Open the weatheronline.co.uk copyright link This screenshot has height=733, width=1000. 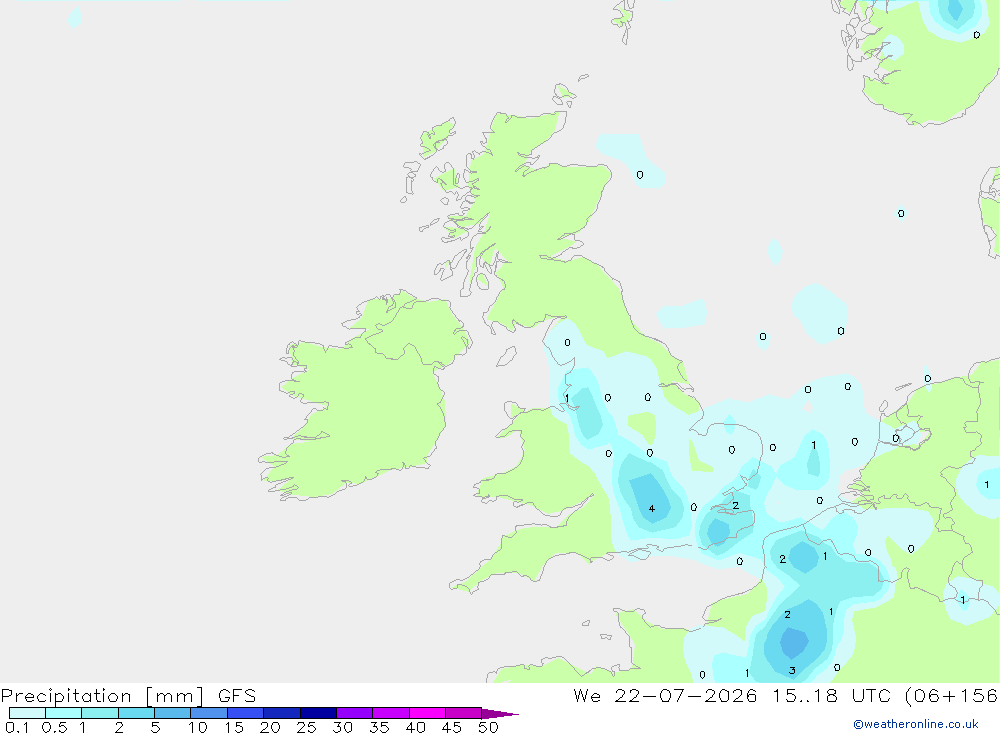coord(916,724)
